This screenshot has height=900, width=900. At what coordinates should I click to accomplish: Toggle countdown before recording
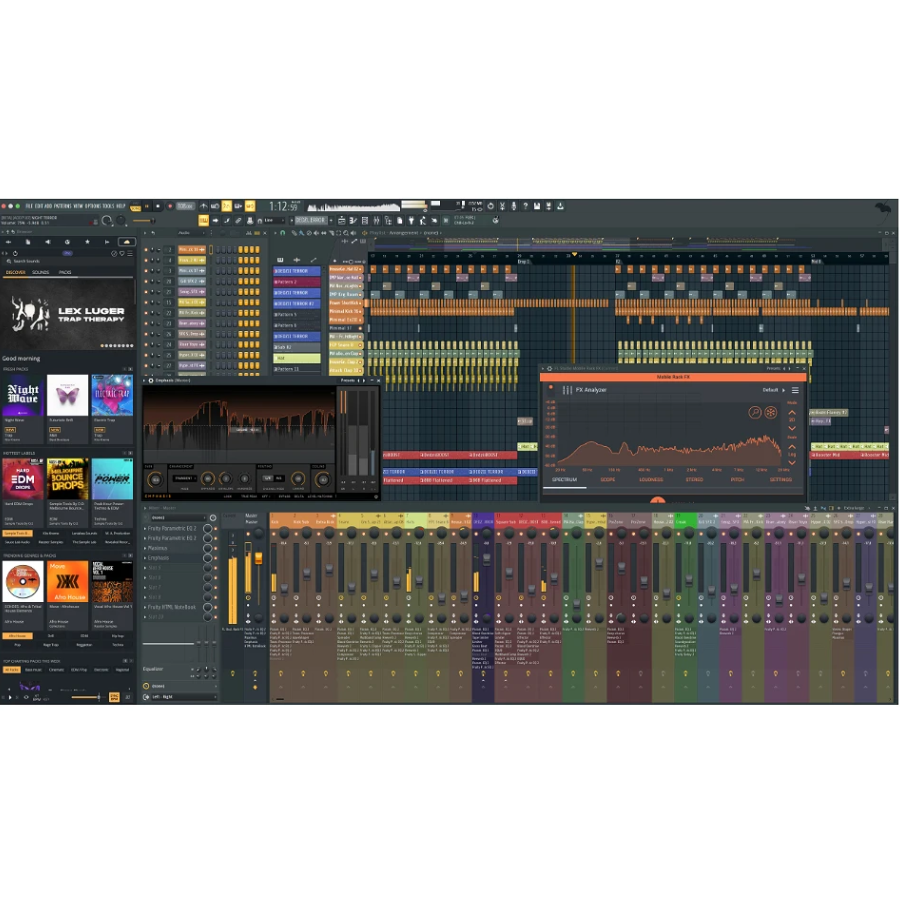[x=227, y=205]
